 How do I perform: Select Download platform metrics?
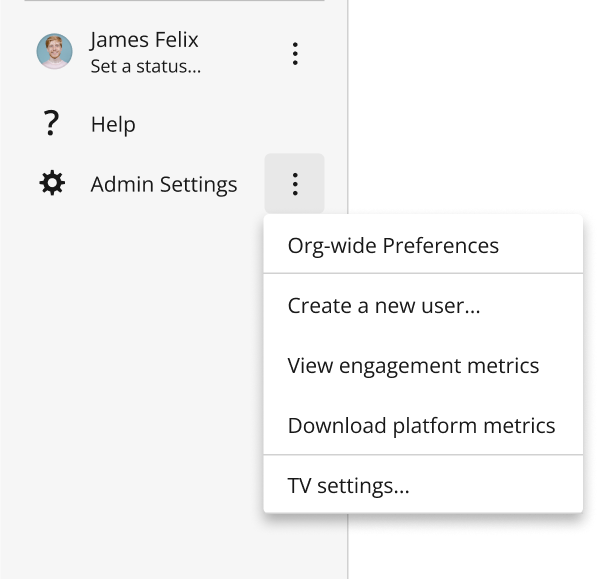(423, 425)
